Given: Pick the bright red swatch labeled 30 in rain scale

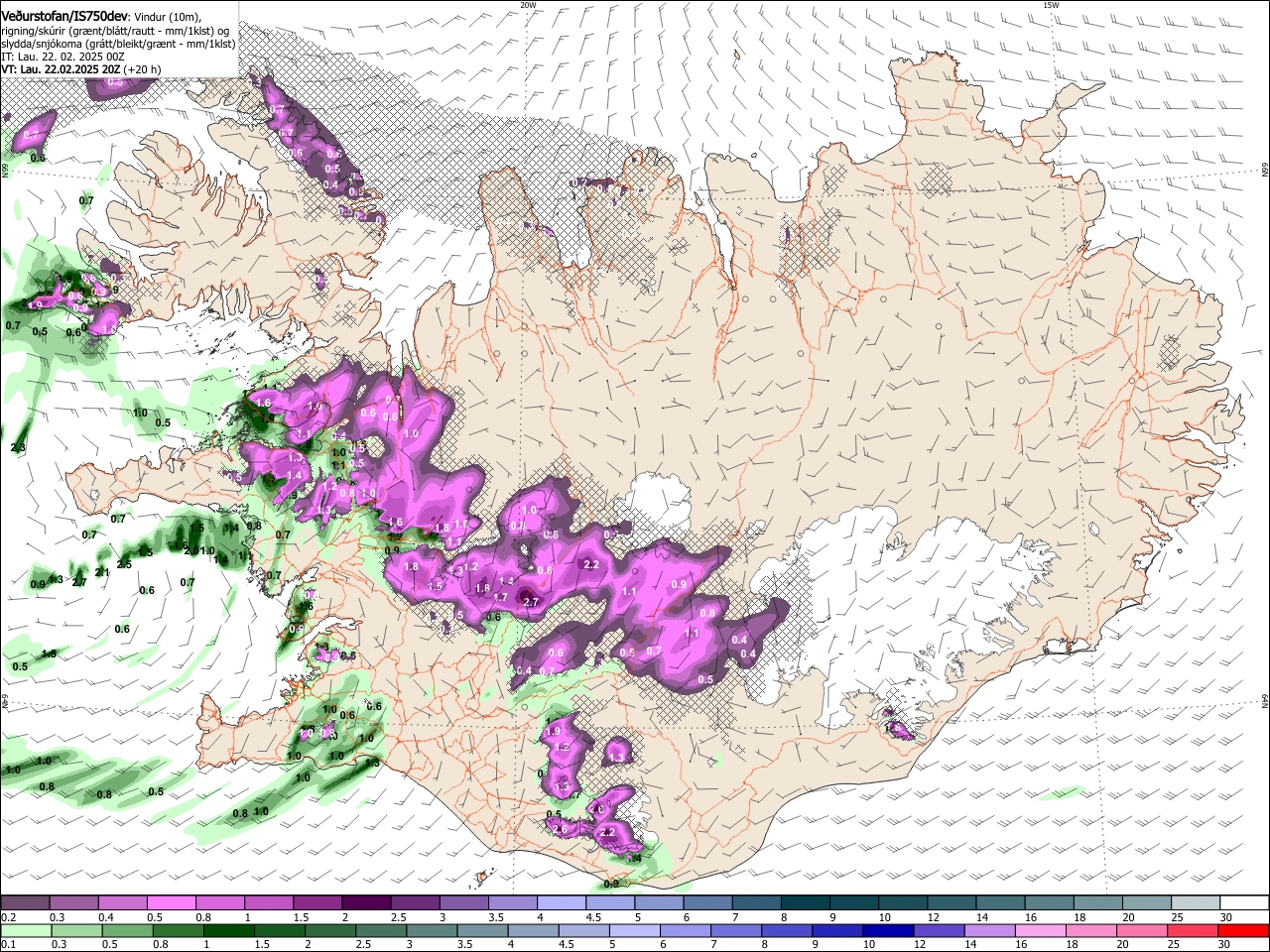Looking at the screenshot, I should 1243,932.
